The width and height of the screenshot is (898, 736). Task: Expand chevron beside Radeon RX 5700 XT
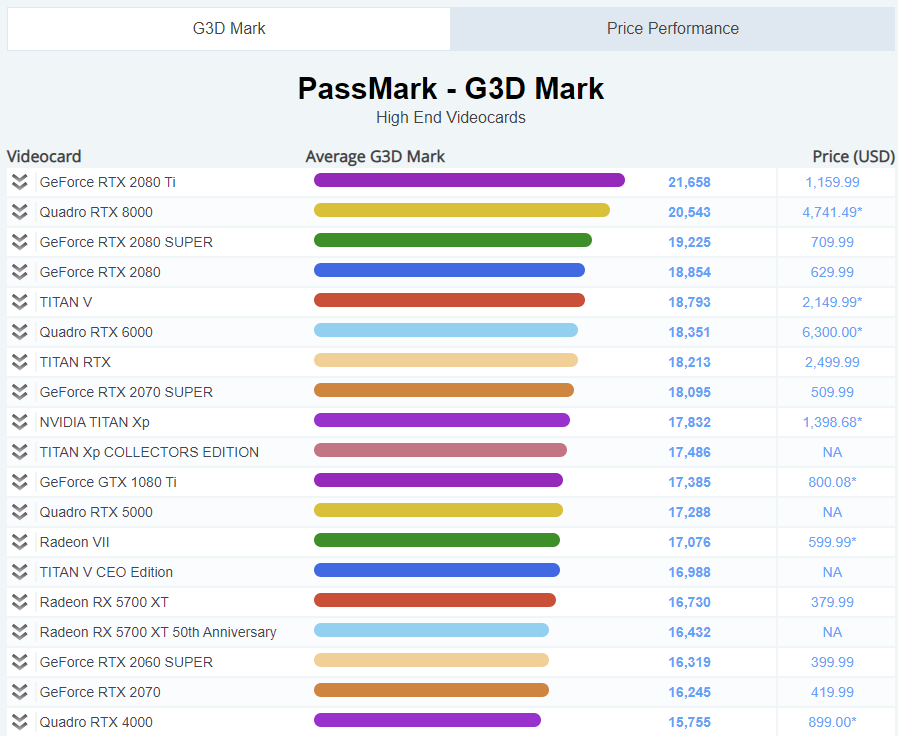(19, 602)
